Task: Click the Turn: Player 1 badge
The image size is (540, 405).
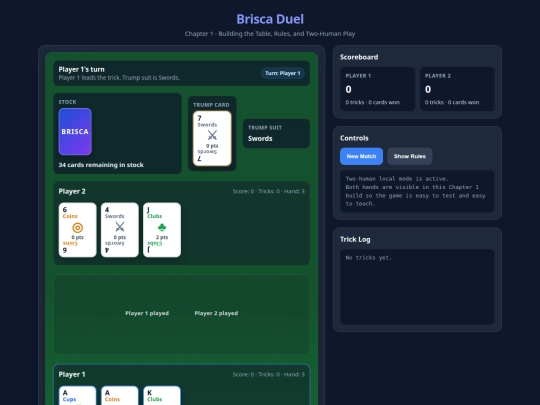Action: [282, 73]
